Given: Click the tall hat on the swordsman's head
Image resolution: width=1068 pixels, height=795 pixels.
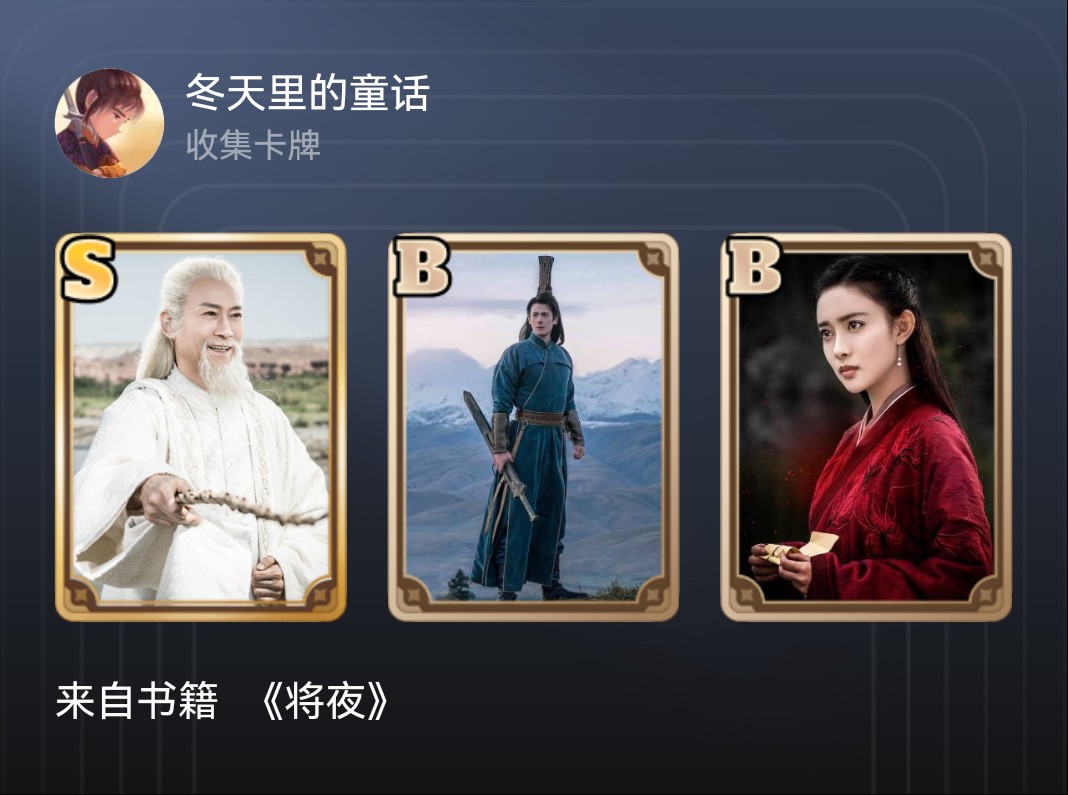Looking at the screenshot, I should pos(546,275).
